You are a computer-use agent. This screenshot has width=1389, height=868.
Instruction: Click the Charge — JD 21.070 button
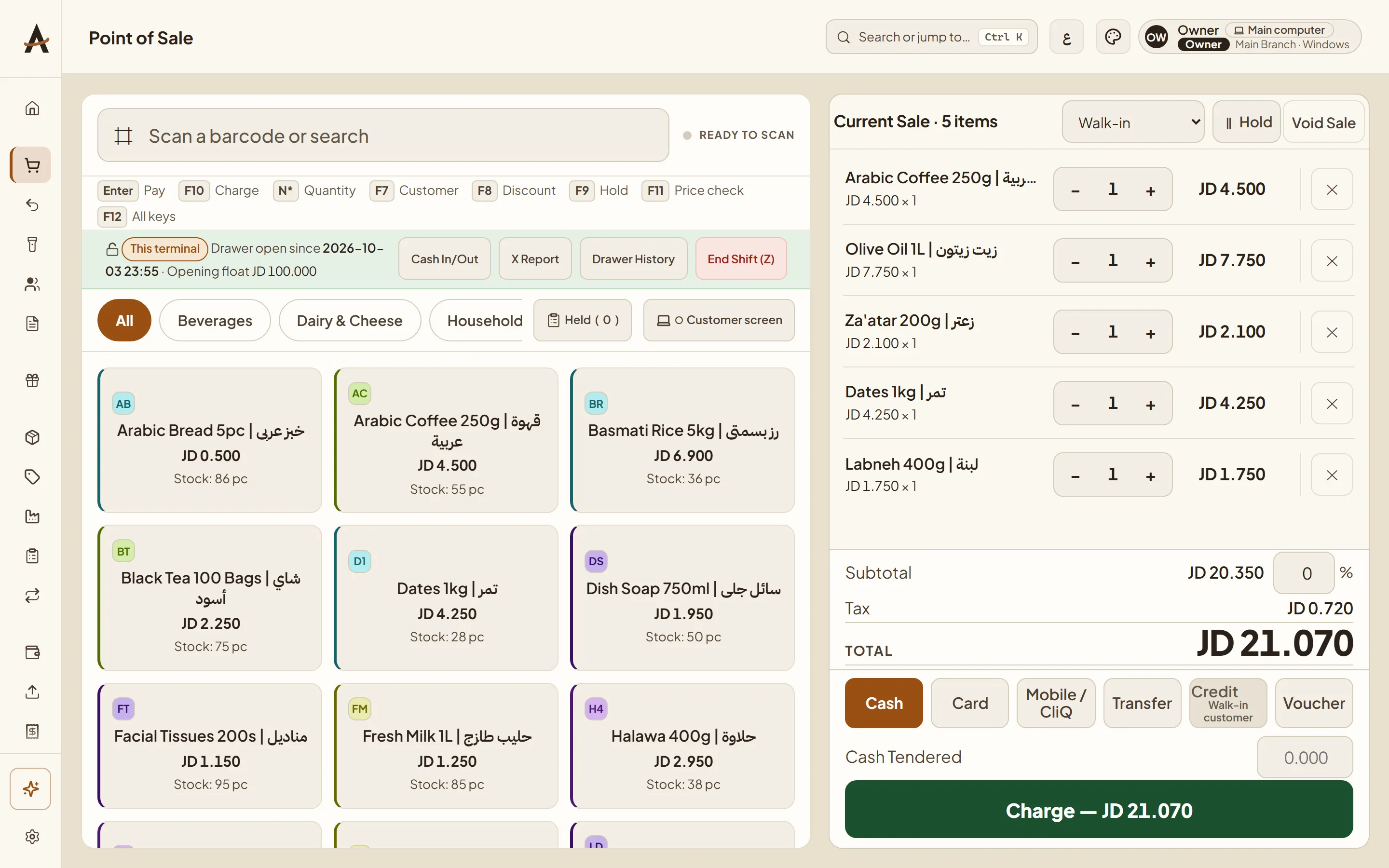1099,810
